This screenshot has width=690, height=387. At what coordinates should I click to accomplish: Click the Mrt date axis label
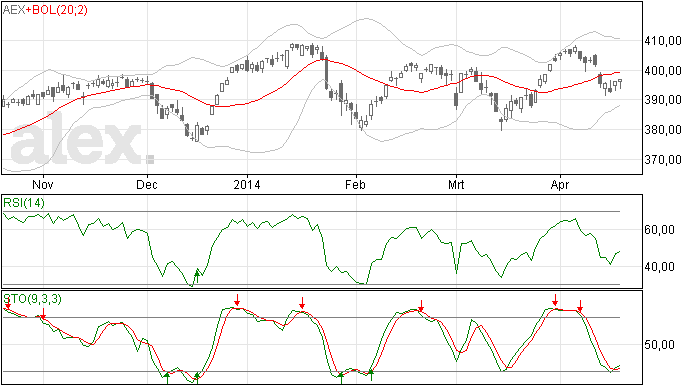click(x=456, y=184)
